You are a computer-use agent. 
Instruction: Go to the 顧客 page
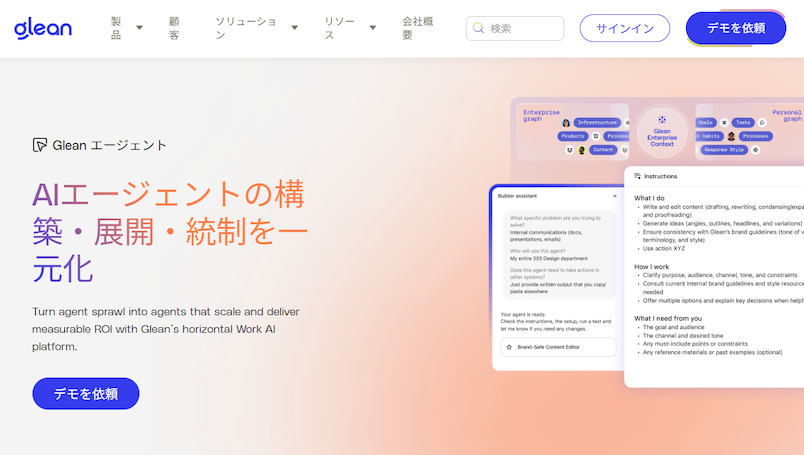coord(174,28)
